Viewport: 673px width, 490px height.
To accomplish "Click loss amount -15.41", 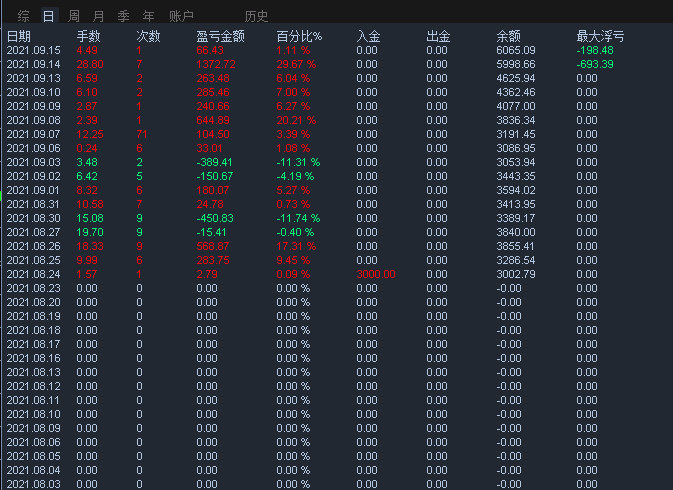I will pyautogui.click(x=211, y=232).
